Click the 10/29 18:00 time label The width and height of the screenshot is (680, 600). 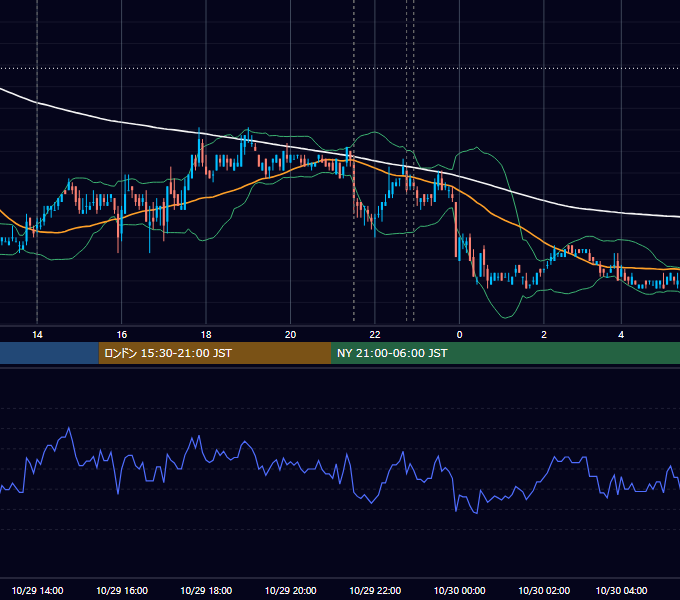click(206, 590)
